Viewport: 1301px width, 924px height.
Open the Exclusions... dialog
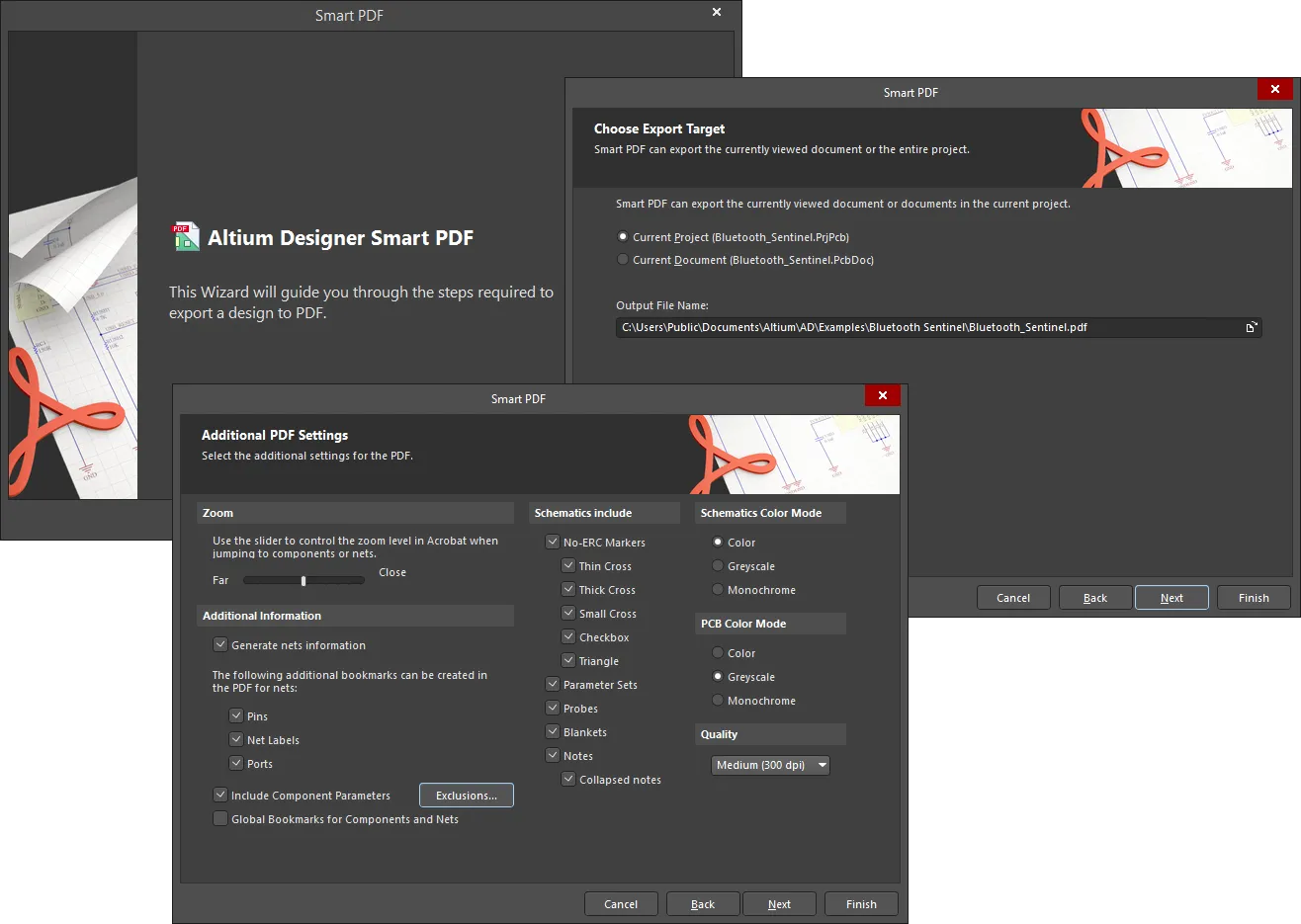467,796
